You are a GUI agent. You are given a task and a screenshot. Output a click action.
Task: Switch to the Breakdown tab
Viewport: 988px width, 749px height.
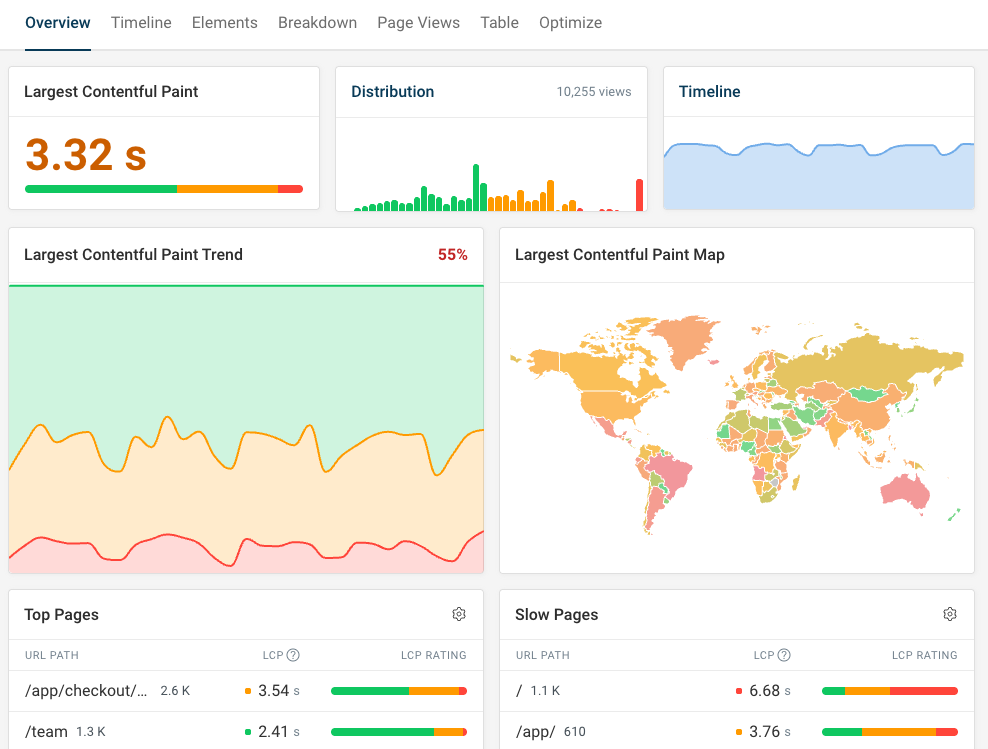(x=317, y=22)
